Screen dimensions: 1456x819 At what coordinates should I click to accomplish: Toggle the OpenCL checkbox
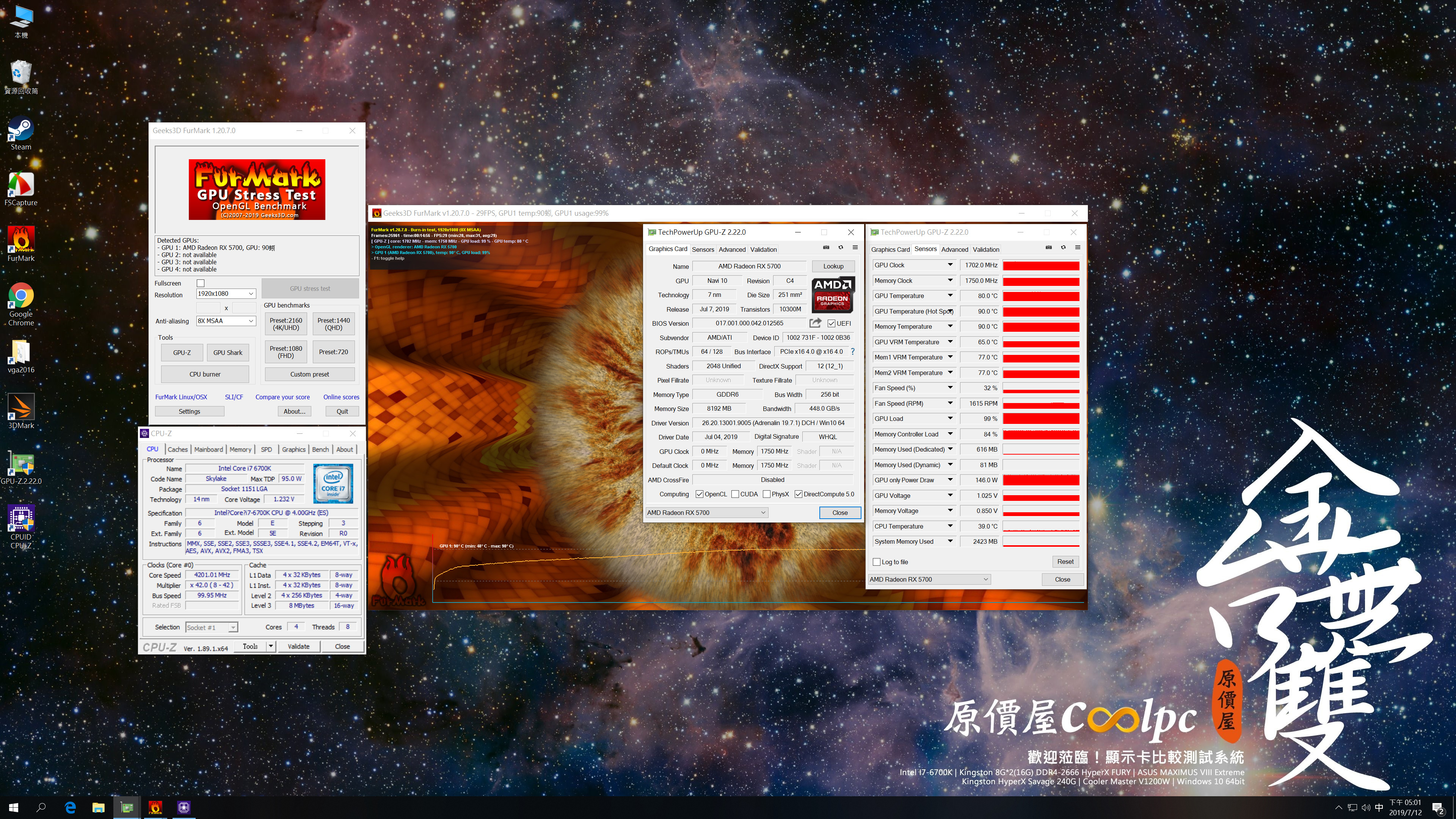pos(700,494)
